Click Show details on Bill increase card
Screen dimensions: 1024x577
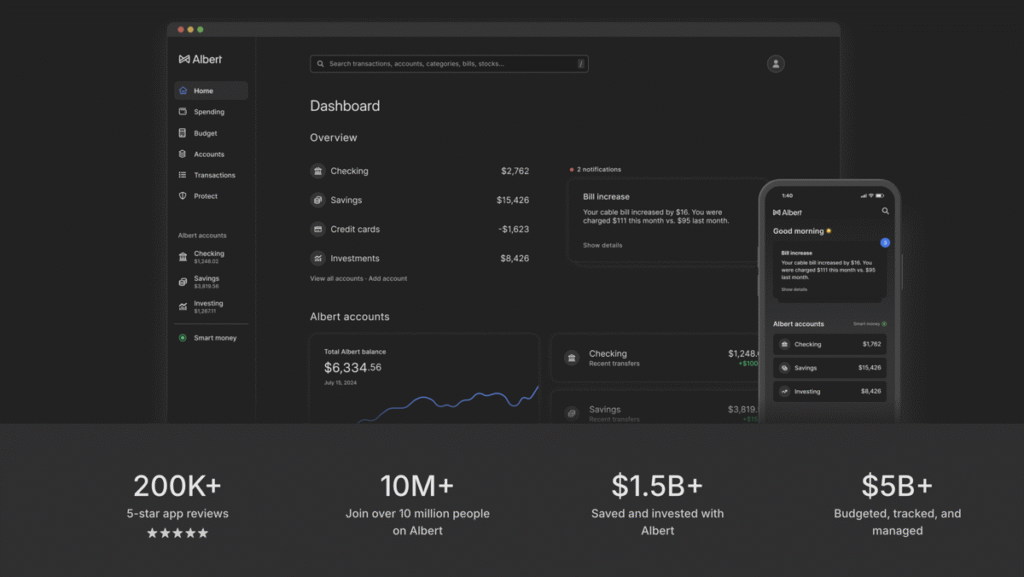602,245
